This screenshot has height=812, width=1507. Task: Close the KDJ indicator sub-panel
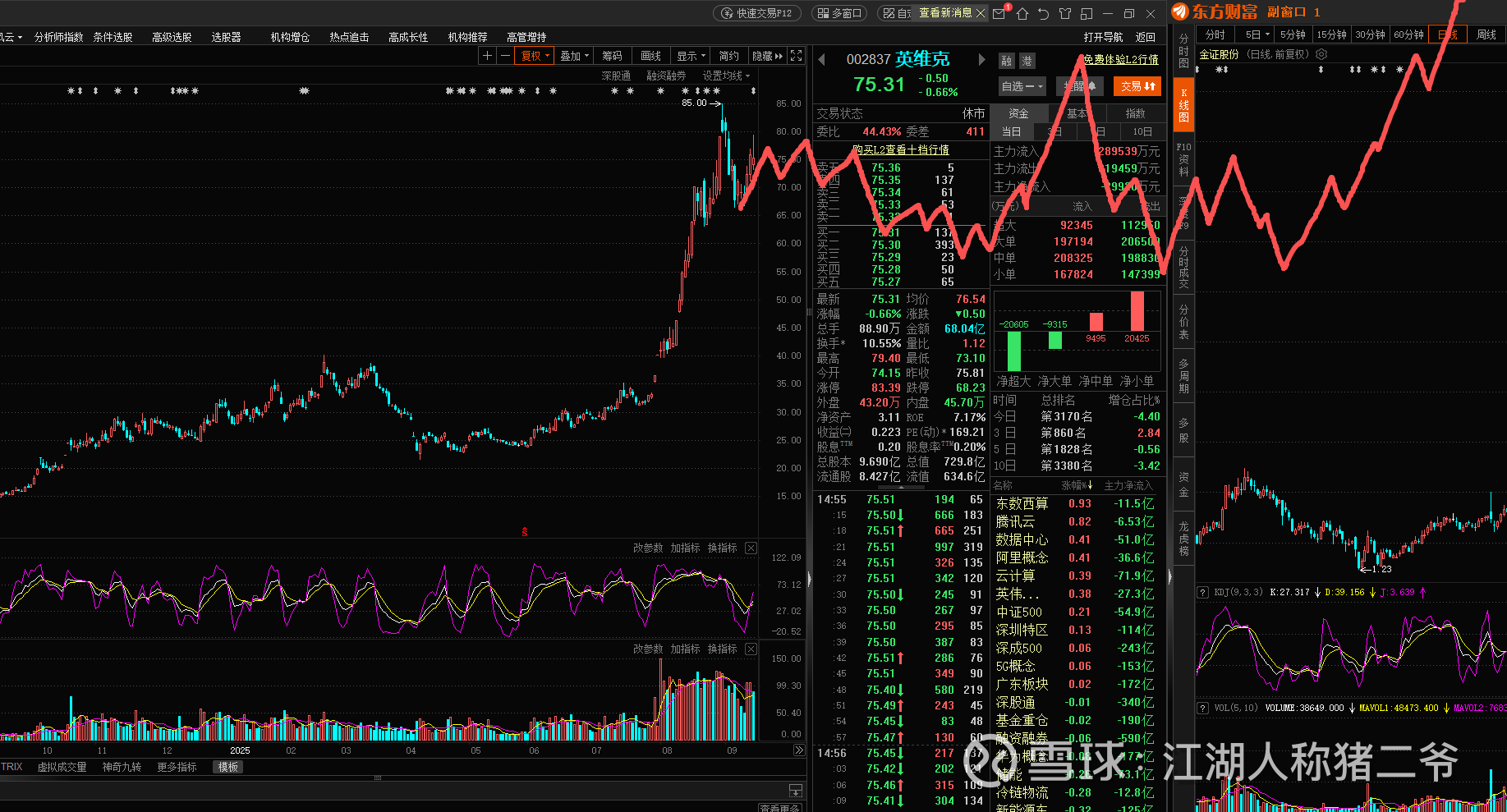[751, 548]
